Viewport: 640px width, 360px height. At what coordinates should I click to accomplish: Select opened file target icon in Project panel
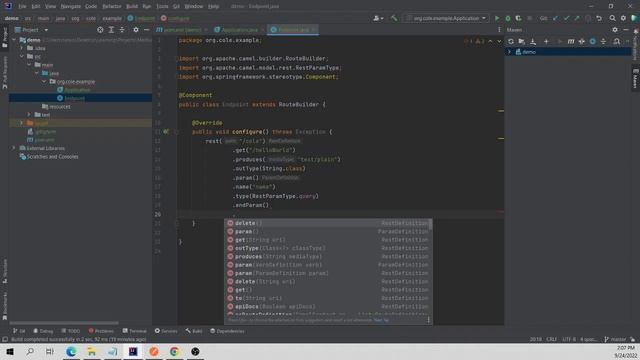[100, 30]
